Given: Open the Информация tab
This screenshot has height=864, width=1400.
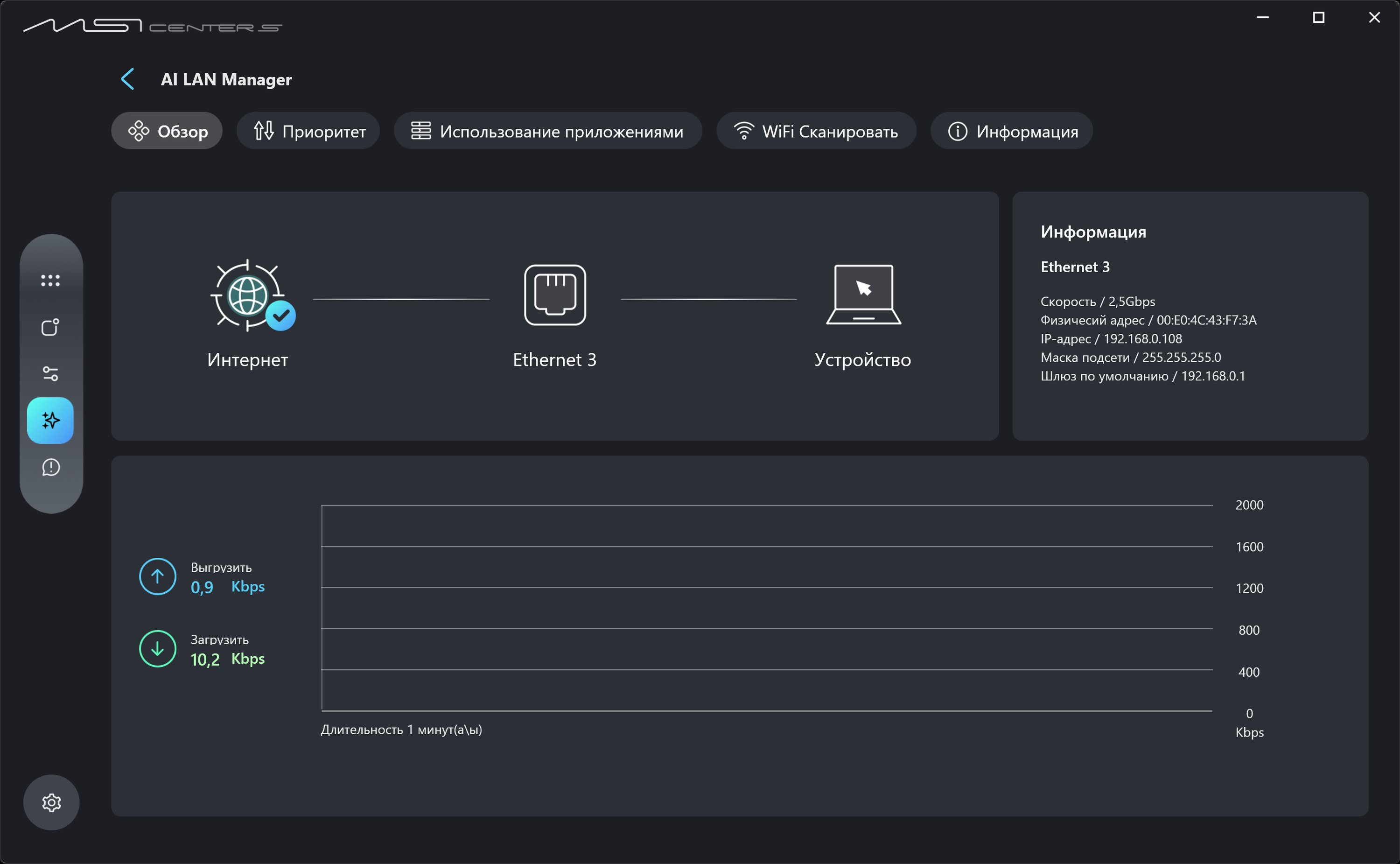Looking at the screenshot, I should click(1012, 131).
